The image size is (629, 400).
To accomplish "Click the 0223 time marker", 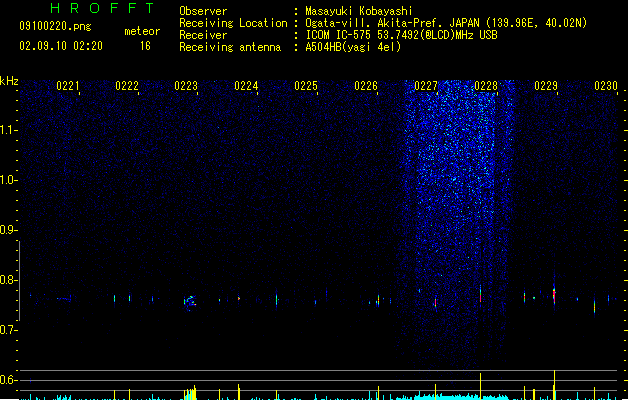I will [186, 86].
